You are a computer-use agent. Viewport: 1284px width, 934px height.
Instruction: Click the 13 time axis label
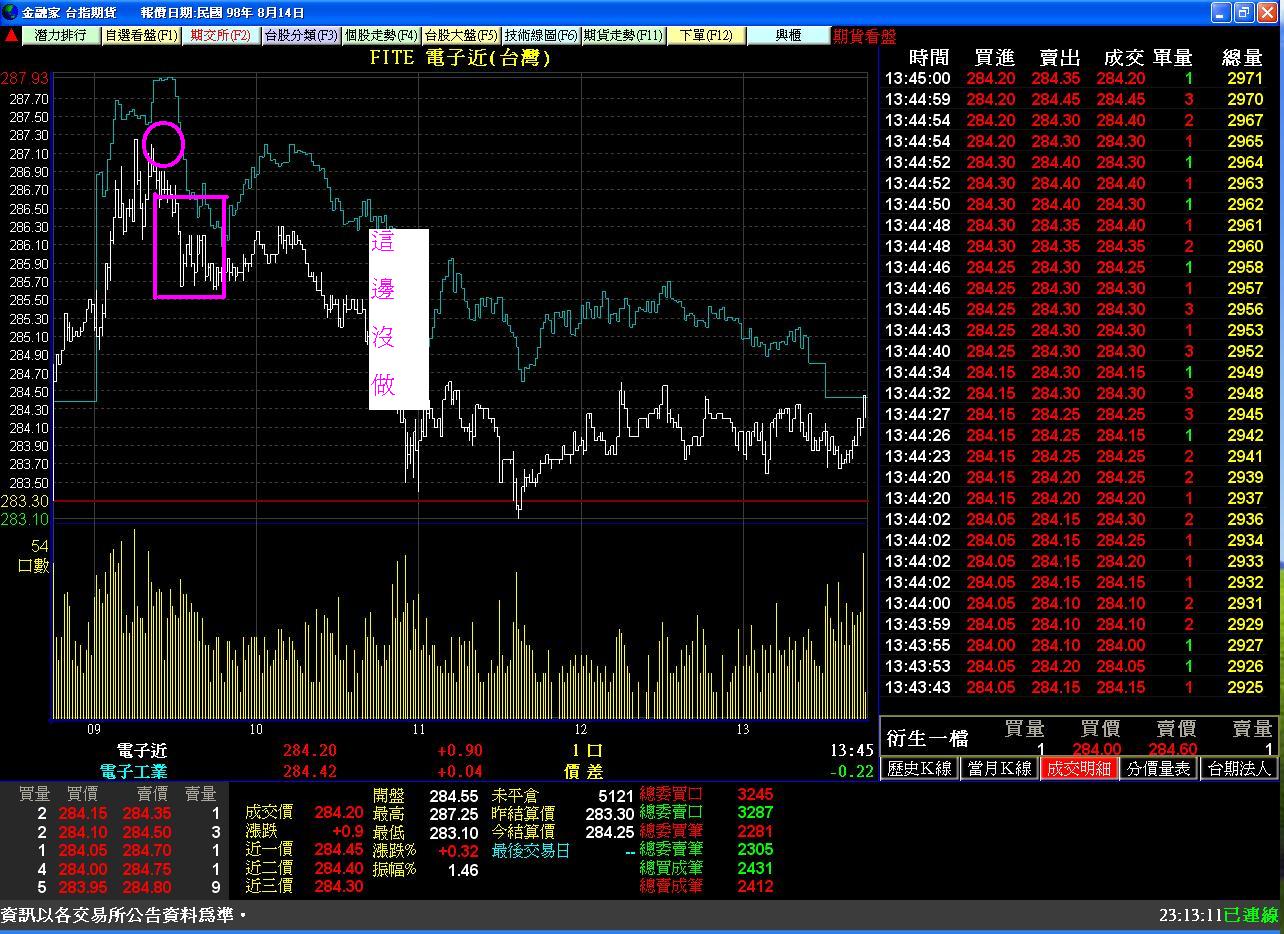click(743, 729)
